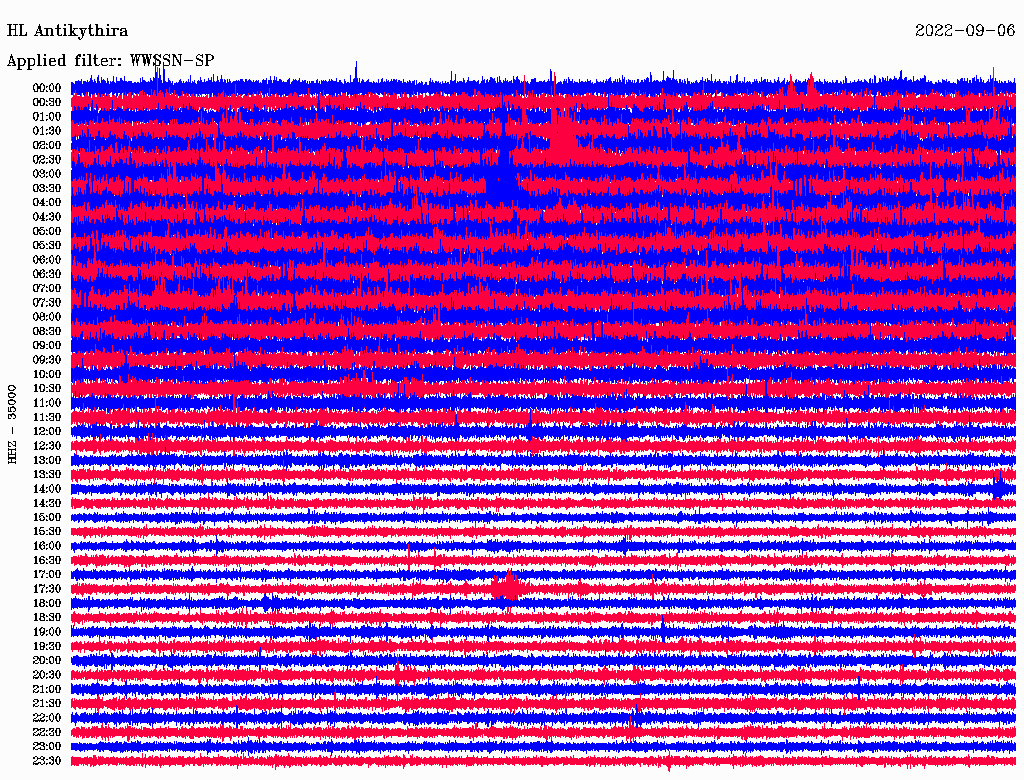Click the 06:30 time row label

point(47,274)
